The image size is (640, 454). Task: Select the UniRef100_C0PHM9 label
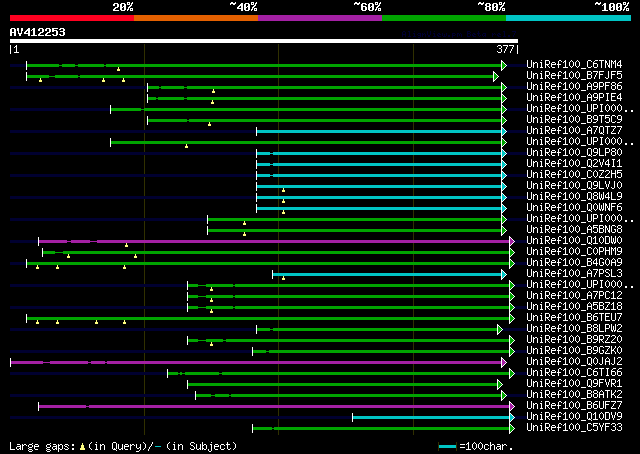click(574, 252)
